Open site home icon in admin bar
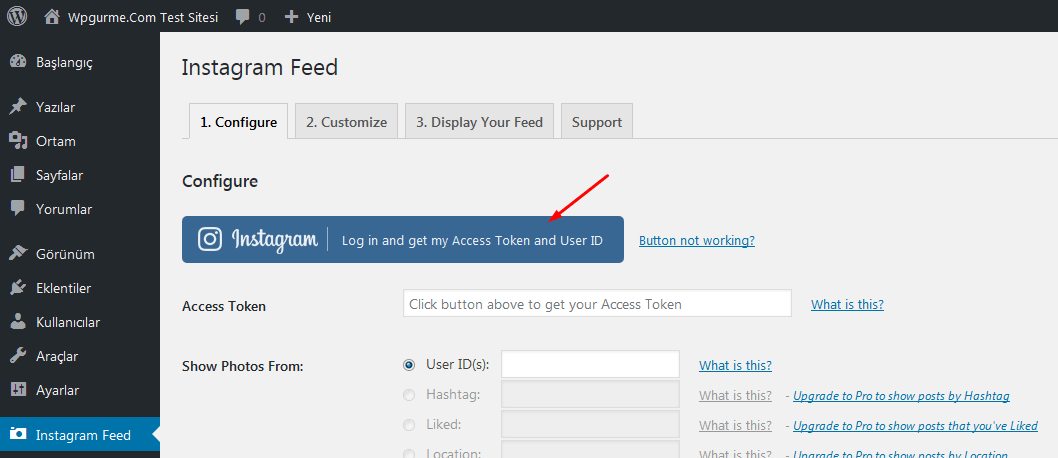This screenshot has height=458, width=1058. point(52,16)
